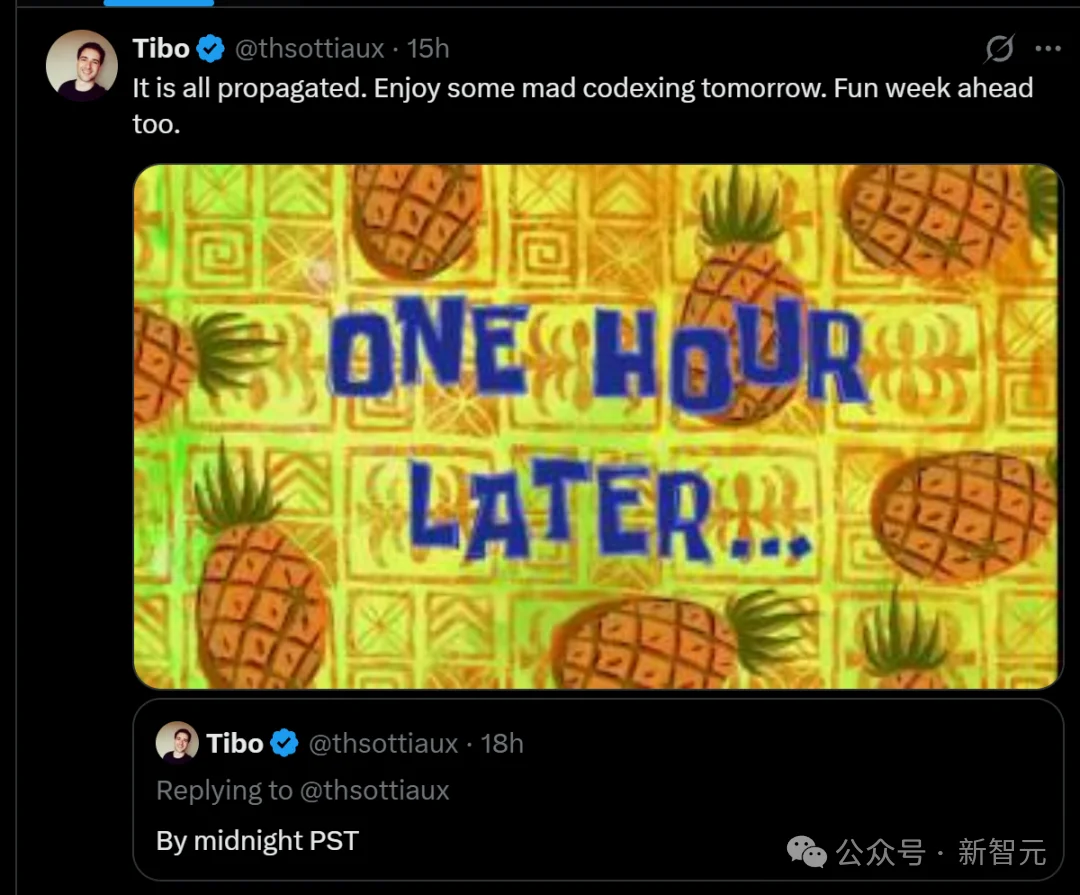Open the One Hour Later meme image
1080x895 pixels.
(598, 426)
